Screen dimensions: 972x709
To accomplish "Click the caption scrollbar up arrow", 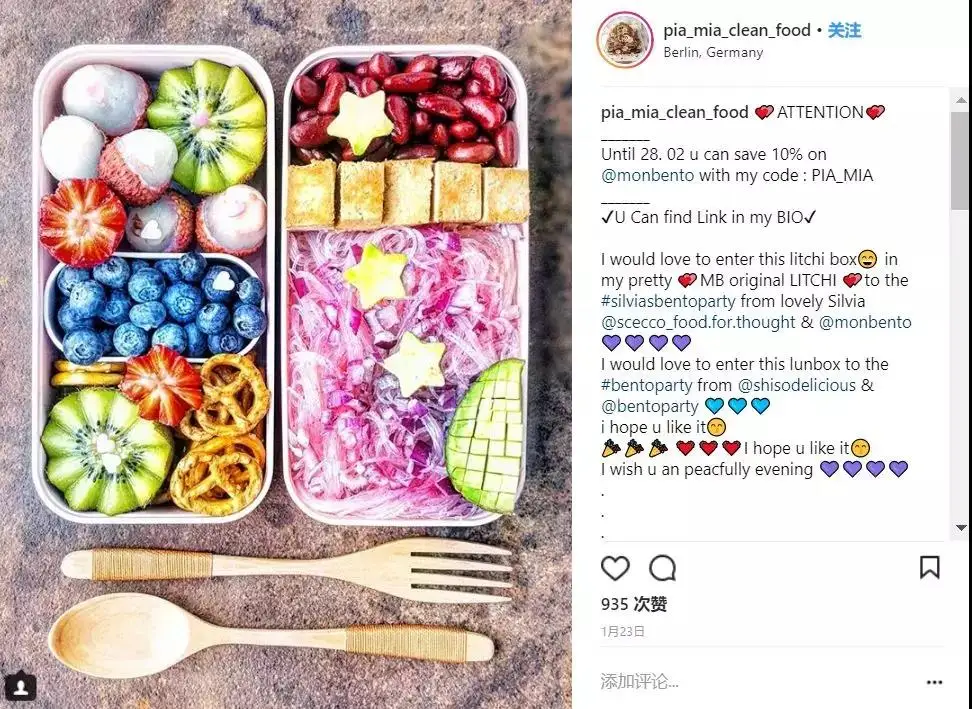I will (960, 99).
